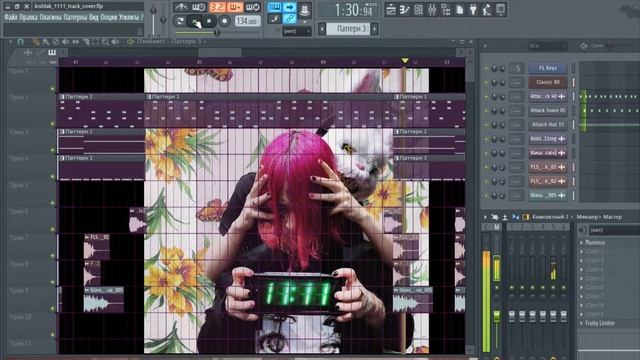Select the Attack Snare 05 channel button
Image resolution: width=640 pixels, height=360 pixels.
(548, 111)
